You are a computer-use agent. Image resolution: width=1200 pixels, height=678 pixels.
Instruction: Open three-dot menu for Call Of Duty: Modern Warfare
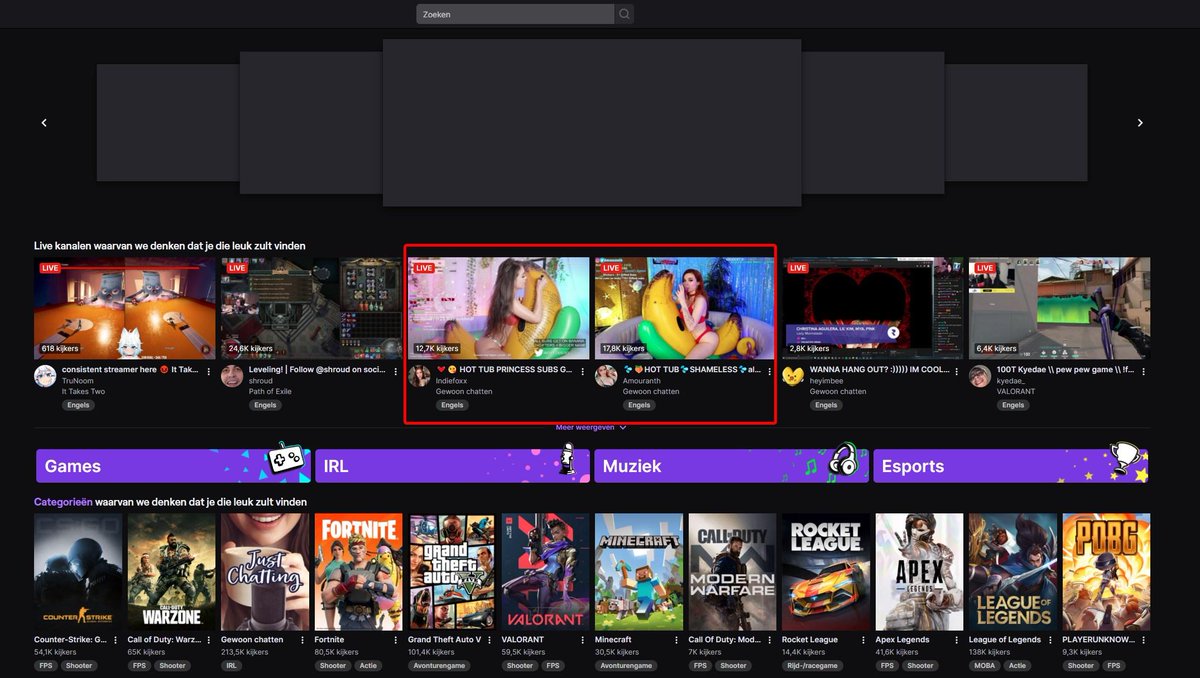tap(770, 640)
